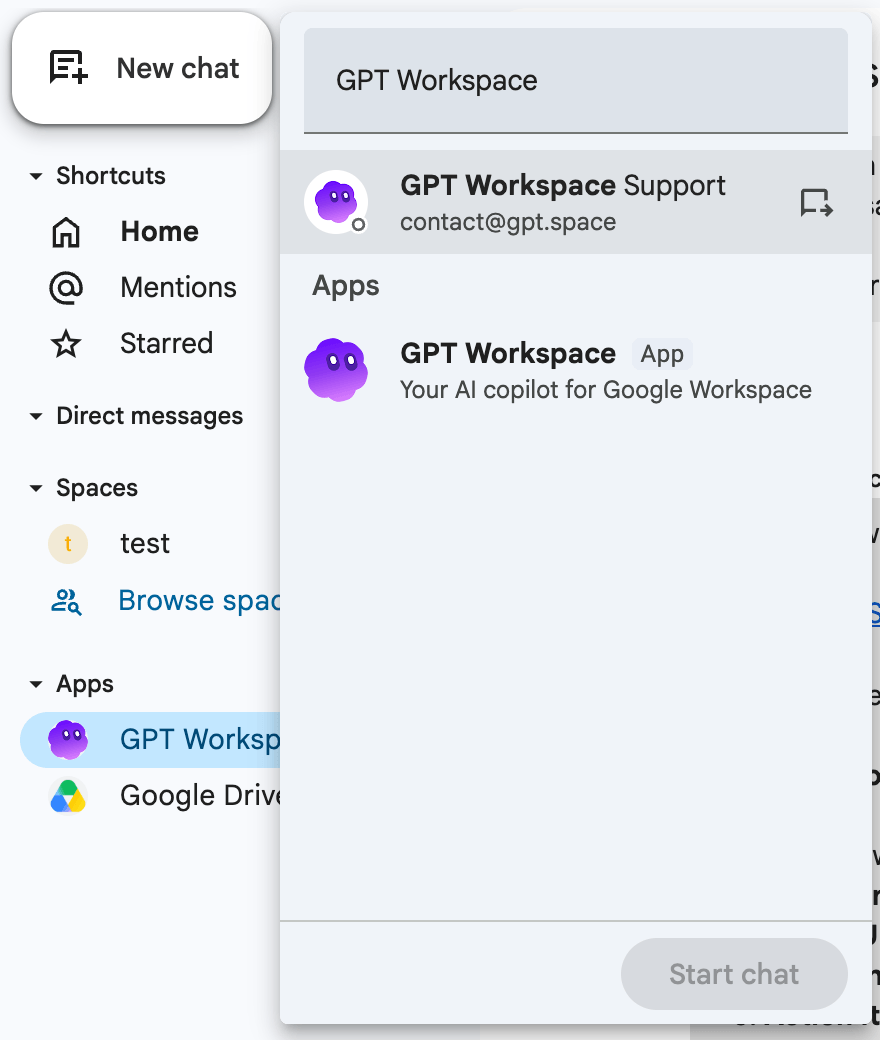This screenshot has height=1040, width=880.
Task: Click the Apps heading in search results
Action: point(346,286)
